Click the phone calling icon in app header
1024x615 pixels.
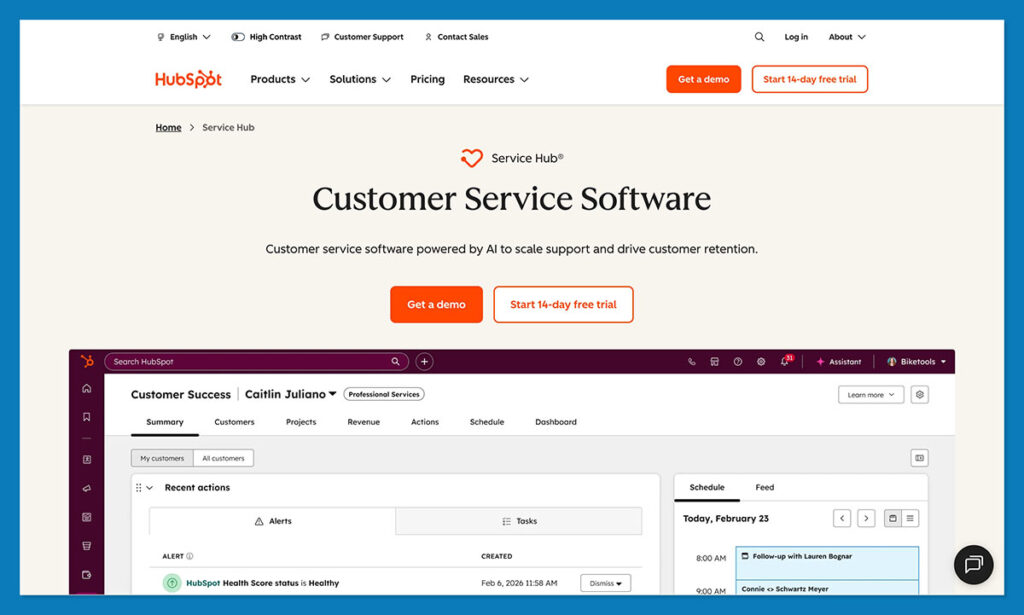point(692,362)
